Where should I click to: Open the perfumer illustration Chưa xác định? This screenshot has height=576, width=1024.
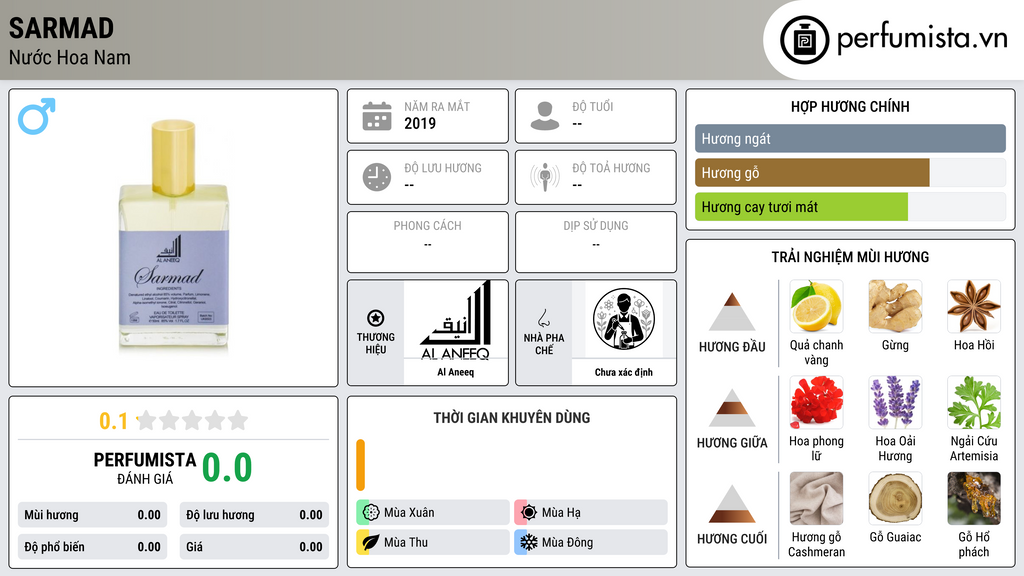click(x=624, y=319)
